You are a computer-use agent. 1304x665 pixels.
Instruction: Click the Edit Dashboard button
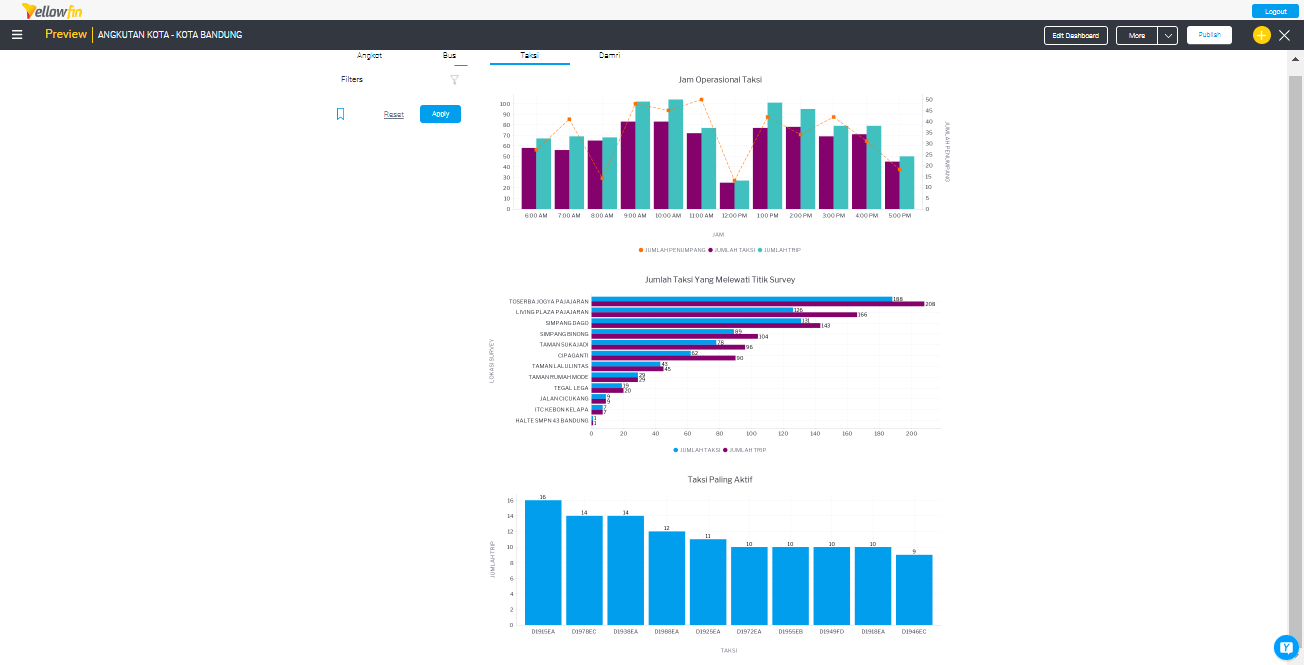[x=1076, y=35]
